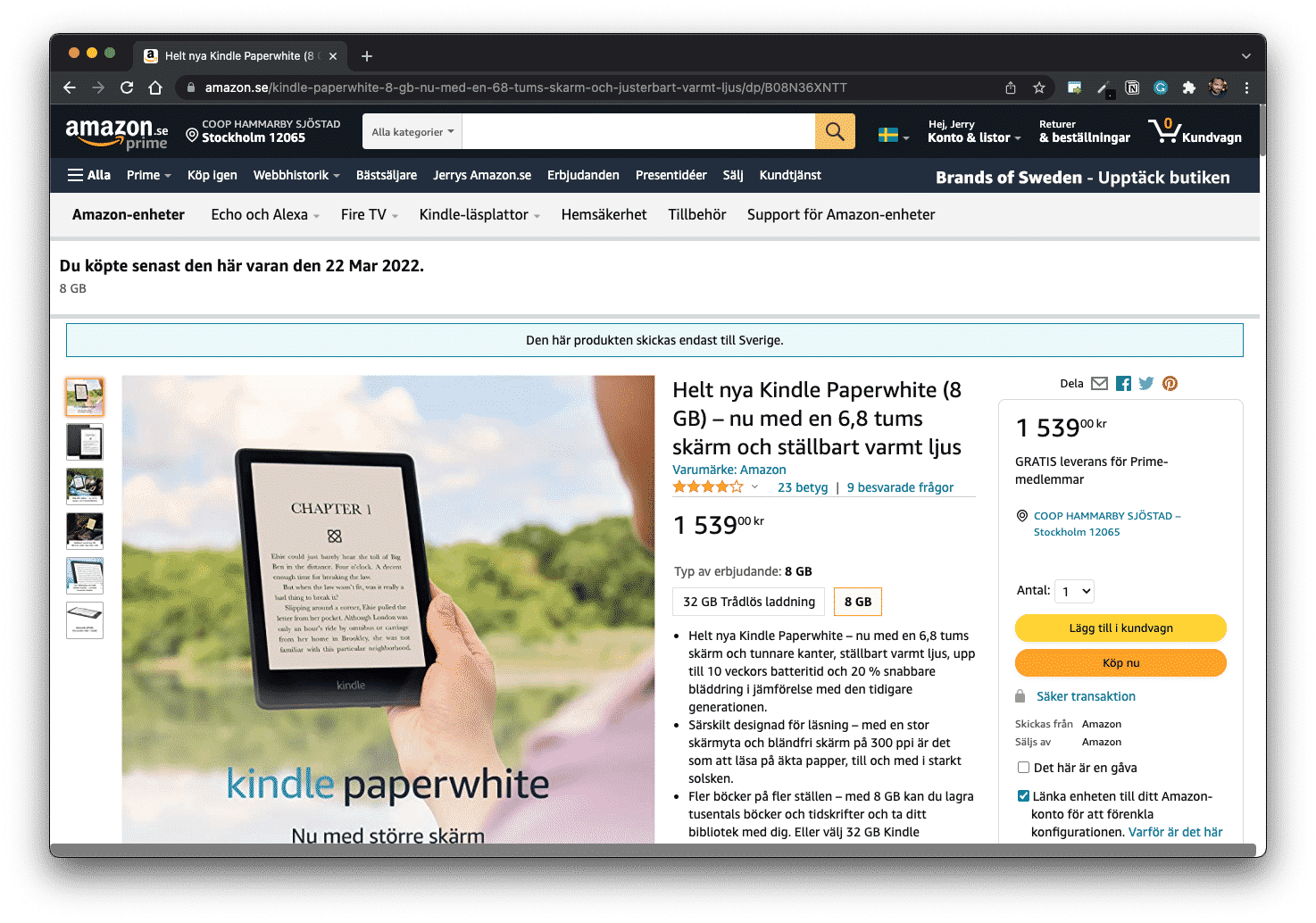1316x923 pixels.
Task: Select last product thumbnail side view
Action: (x=85, y=620)
